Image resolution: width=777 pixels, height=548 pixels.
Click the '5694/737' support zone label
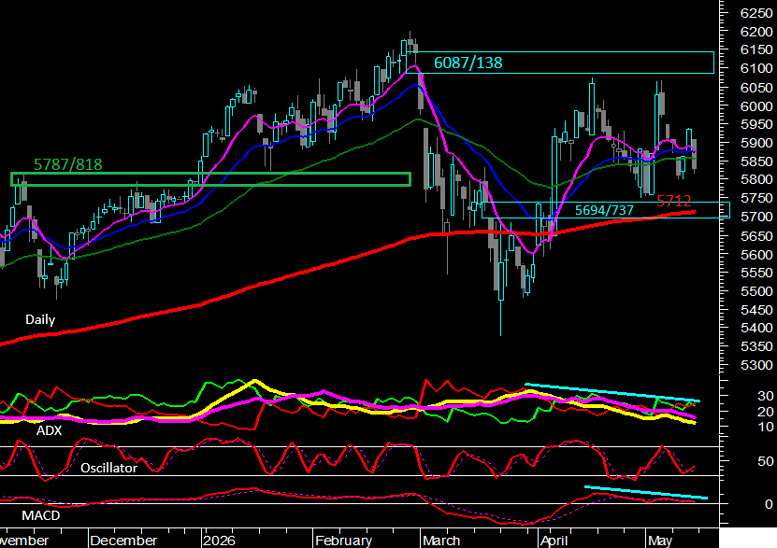604,210
